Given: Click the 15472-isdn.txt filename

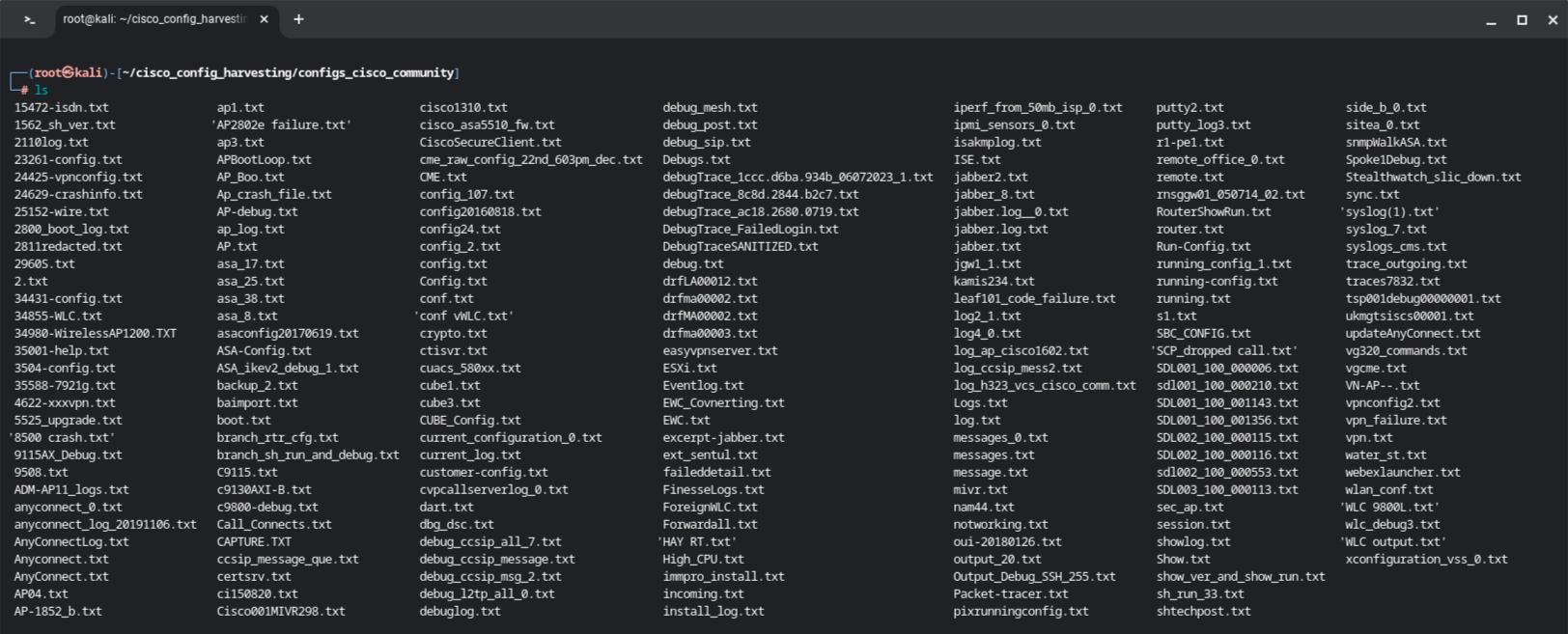Looking at the screenshot, I should coord(62,108).
